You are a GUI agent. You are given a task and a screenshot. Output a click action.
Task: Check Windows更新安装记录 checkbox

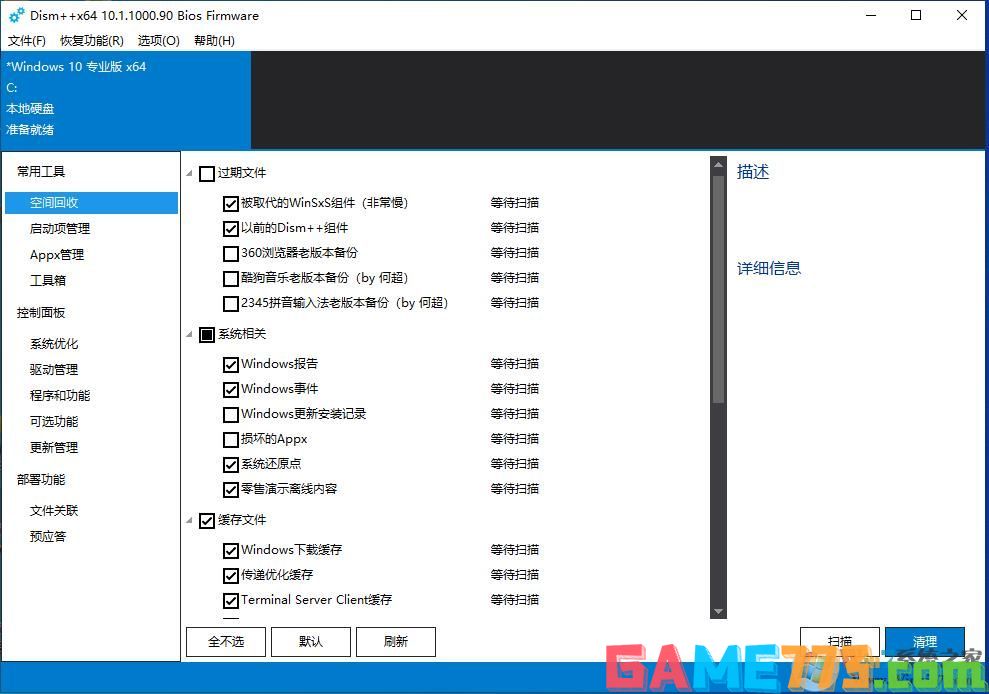231,415
